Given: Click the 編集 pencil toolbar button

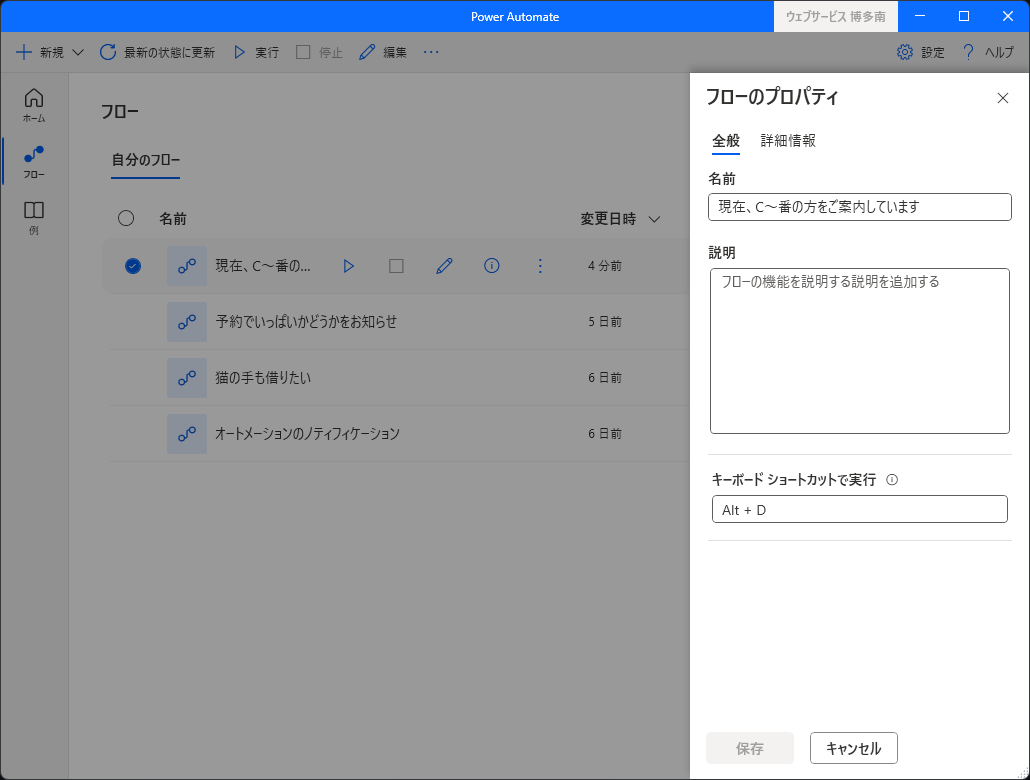Looking at the screenshot, I should coord(383,52).
